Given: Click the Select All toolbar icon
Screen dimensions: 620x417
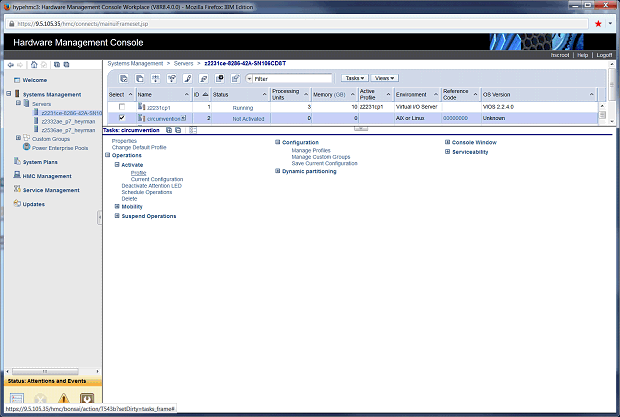Looking at the screenshot, I should point(124,79).
